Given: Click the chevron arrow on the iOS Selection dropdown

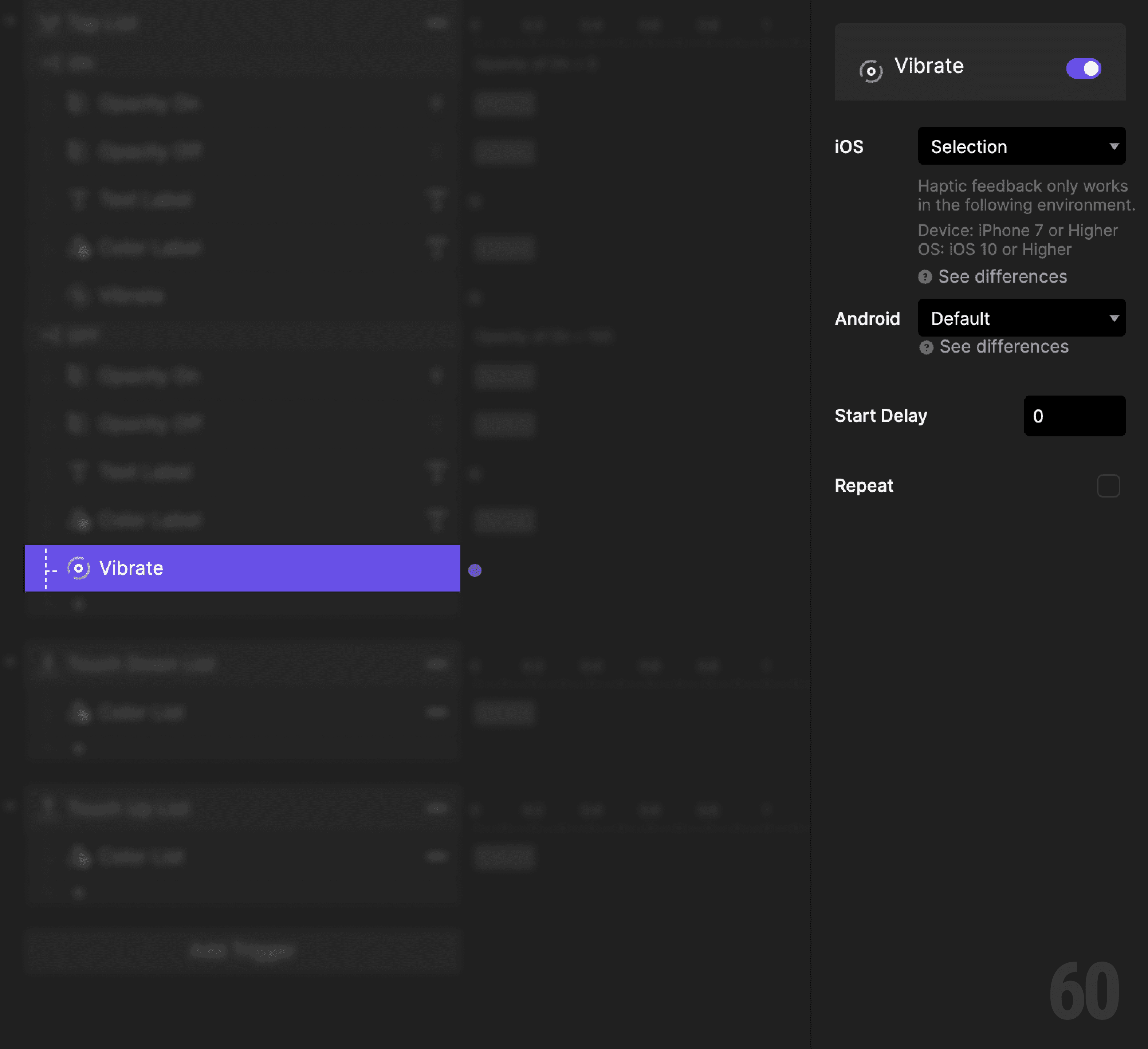Looking at the screenshot, I should coord(1114,146).
